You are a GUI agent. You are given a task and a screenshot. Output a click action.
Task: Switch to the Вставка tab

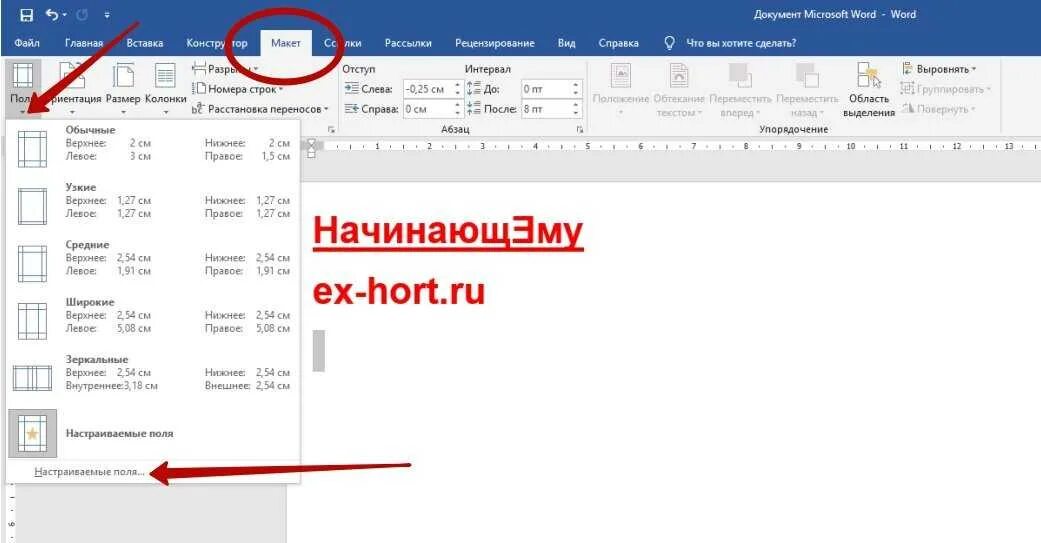pyautogui.click(x=145, y=43)
